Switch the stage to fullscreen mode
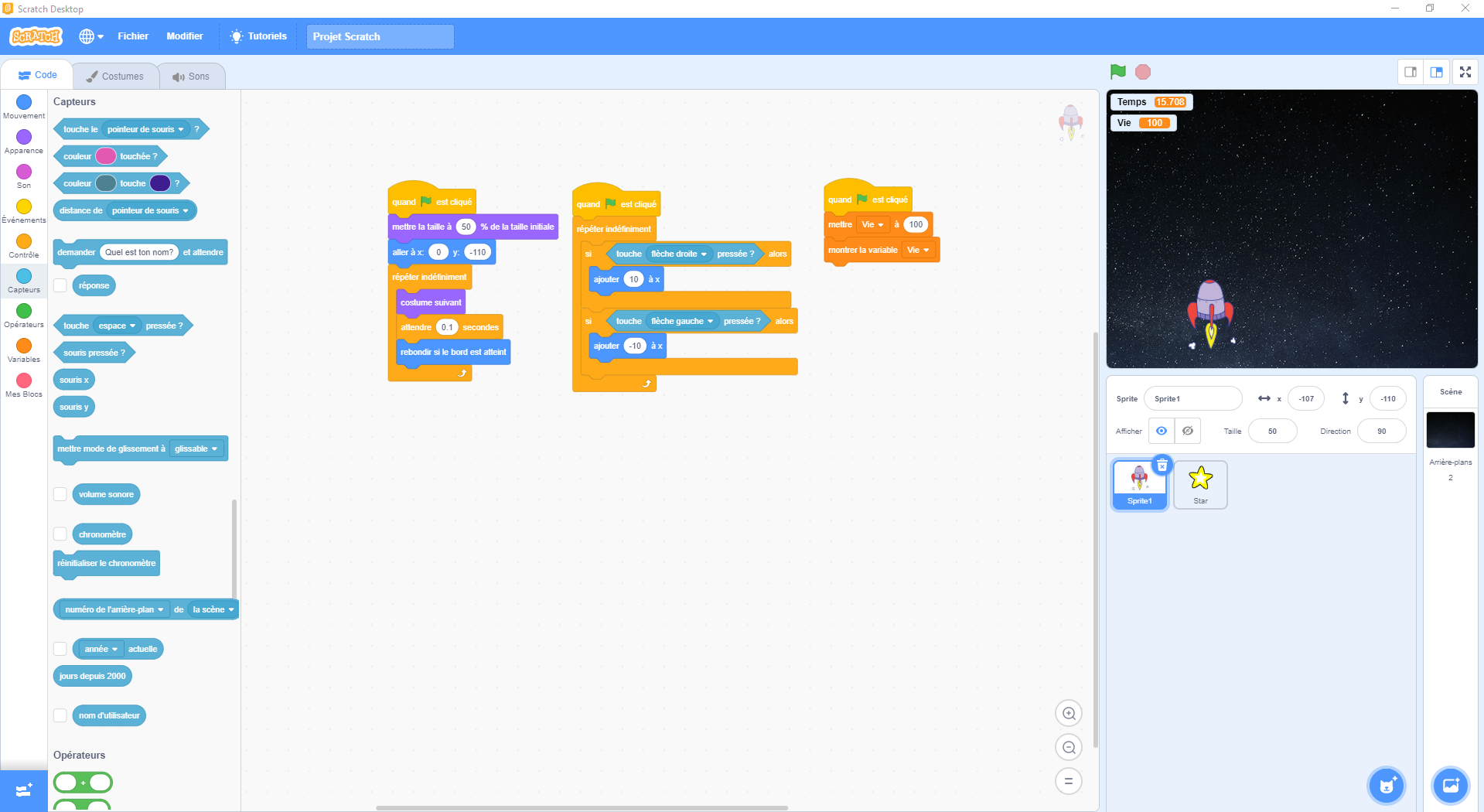The width and height of the screenshot is (1484, 812). (x=1465, y=72)
